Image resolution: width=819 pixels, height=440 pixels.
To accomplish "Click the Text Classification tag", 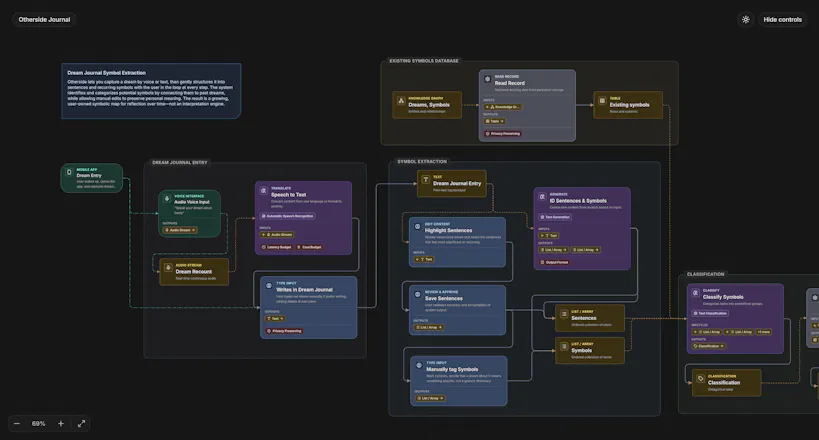I will [x=710, y=313].
